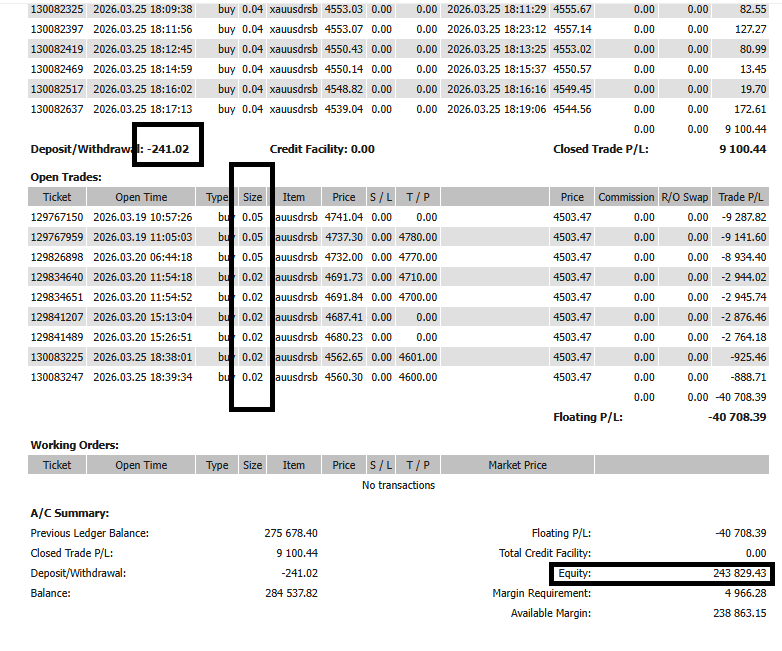Click the bold Closed Trade P/L total 9 100.44
Viewport: 782px width, 651px height.
tap(742, 149)
